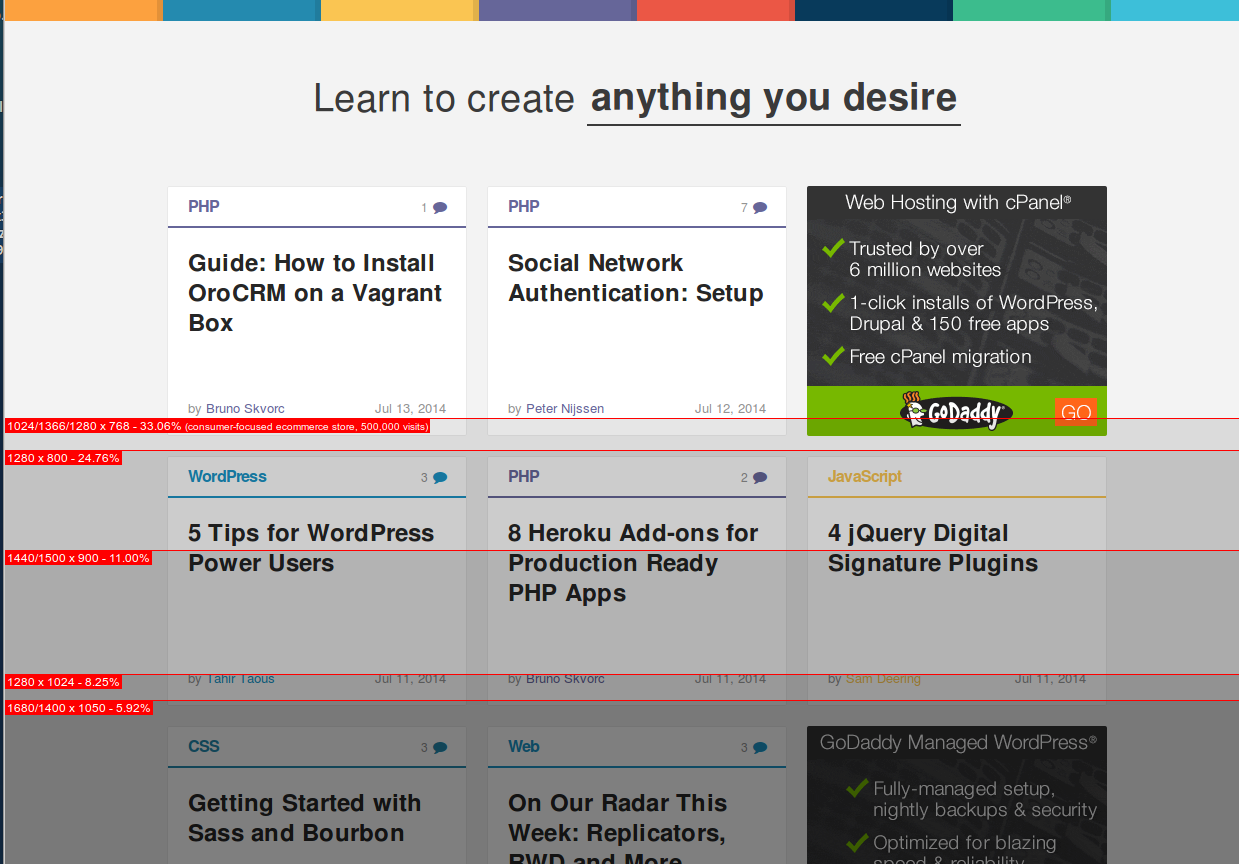Viewport: 1239px width, 864px height.
Task: Click the purple segment in the top color bar
Action: [557, 10]
